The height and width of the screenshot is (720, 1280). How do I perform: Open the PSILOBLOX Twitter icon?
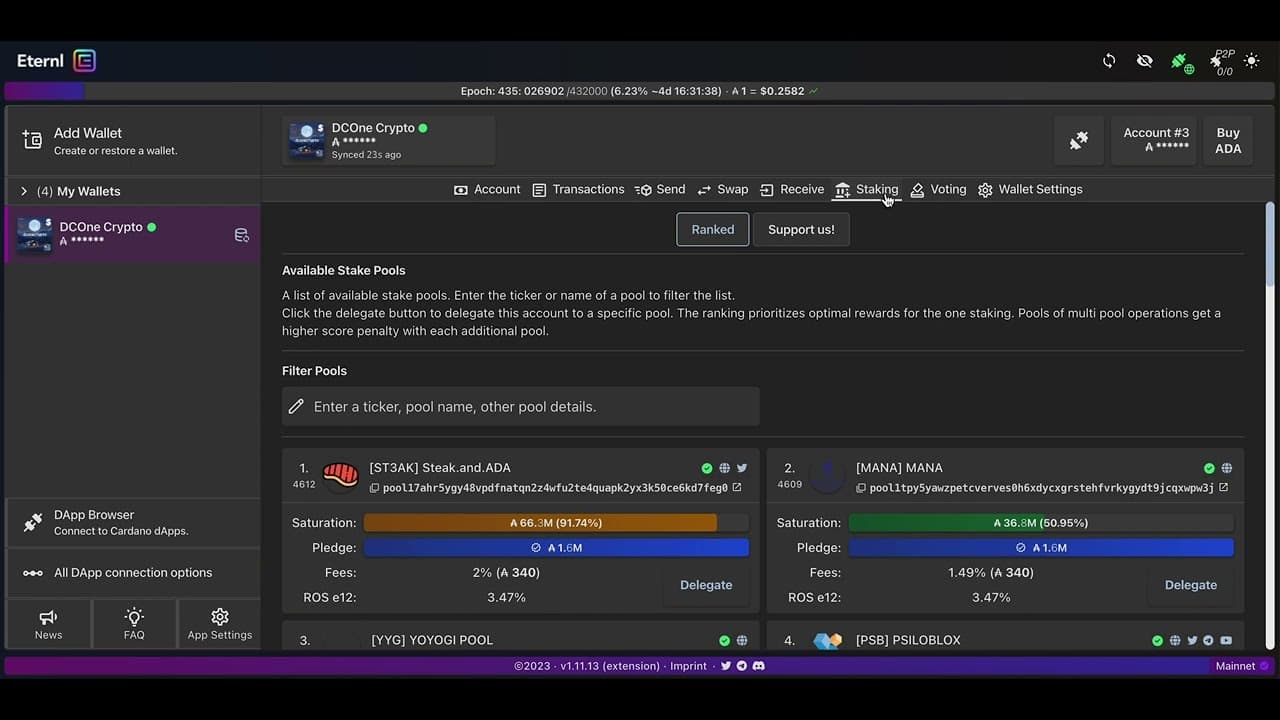1192,641
